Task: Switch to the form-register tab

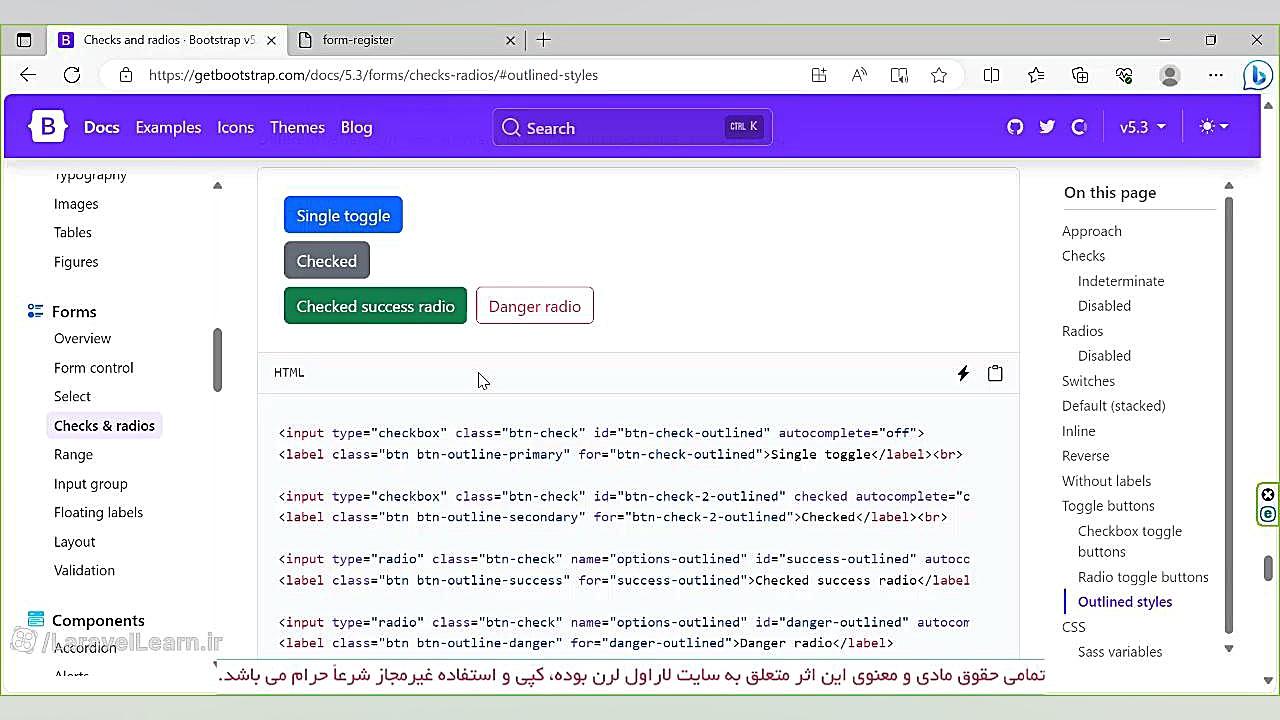Action: [x=408, y=40]
